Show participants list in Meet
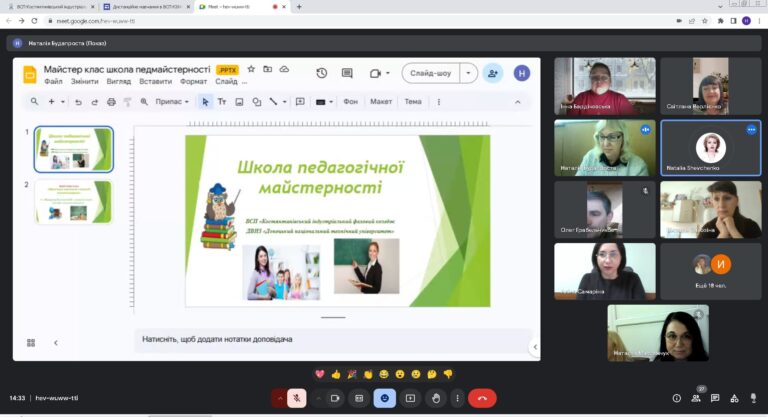Screen dimensions: 768x417 [x=696, y=398]
